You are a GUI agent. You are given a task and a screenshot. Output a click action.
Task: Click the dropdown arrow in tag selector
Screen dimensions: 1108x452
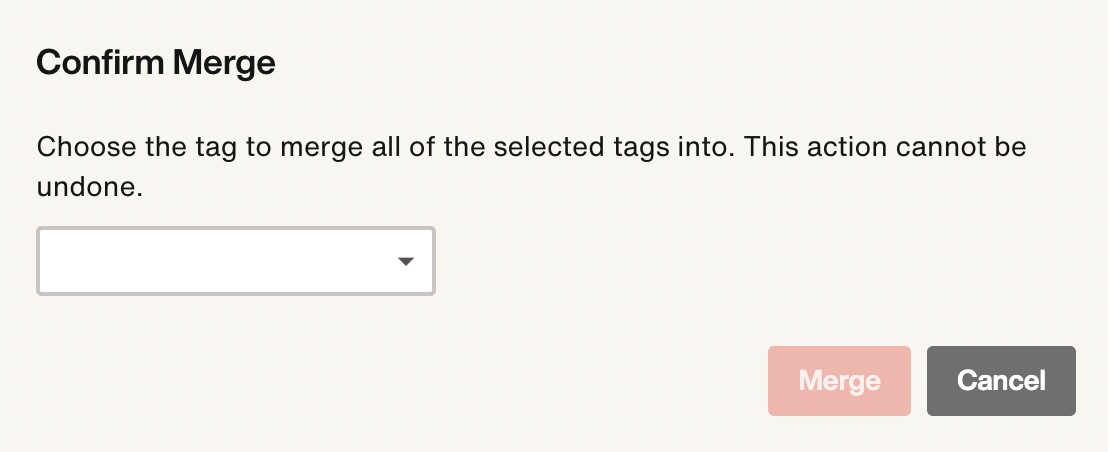click(405, 261)
